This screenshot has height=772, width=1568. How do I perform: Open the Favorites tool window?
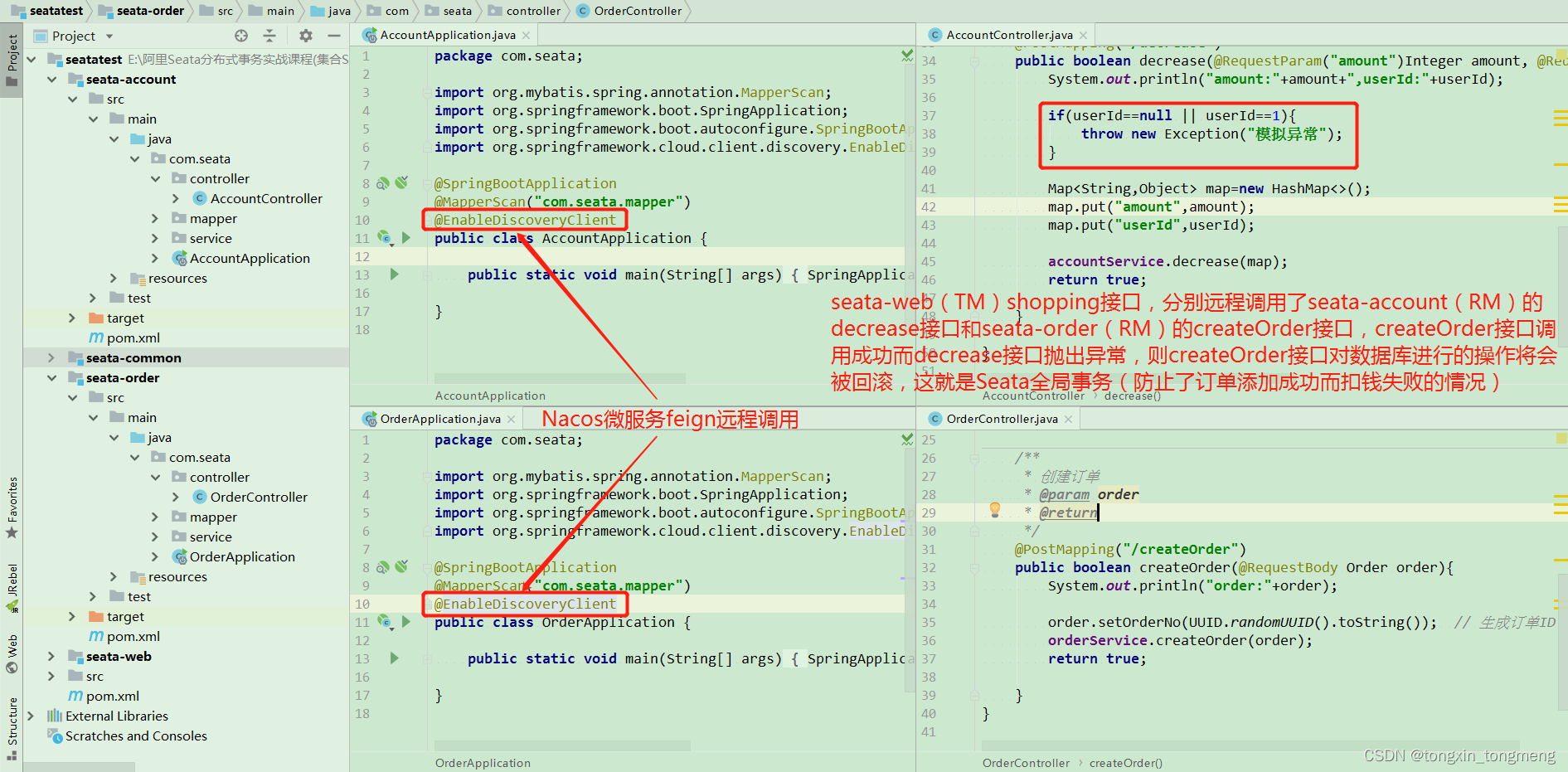tap(12, 507)
